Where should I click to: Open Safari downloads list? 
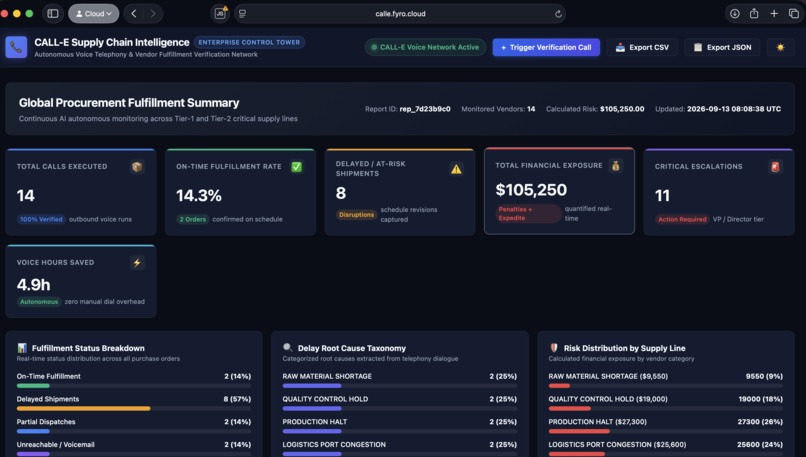click(735, 14)
